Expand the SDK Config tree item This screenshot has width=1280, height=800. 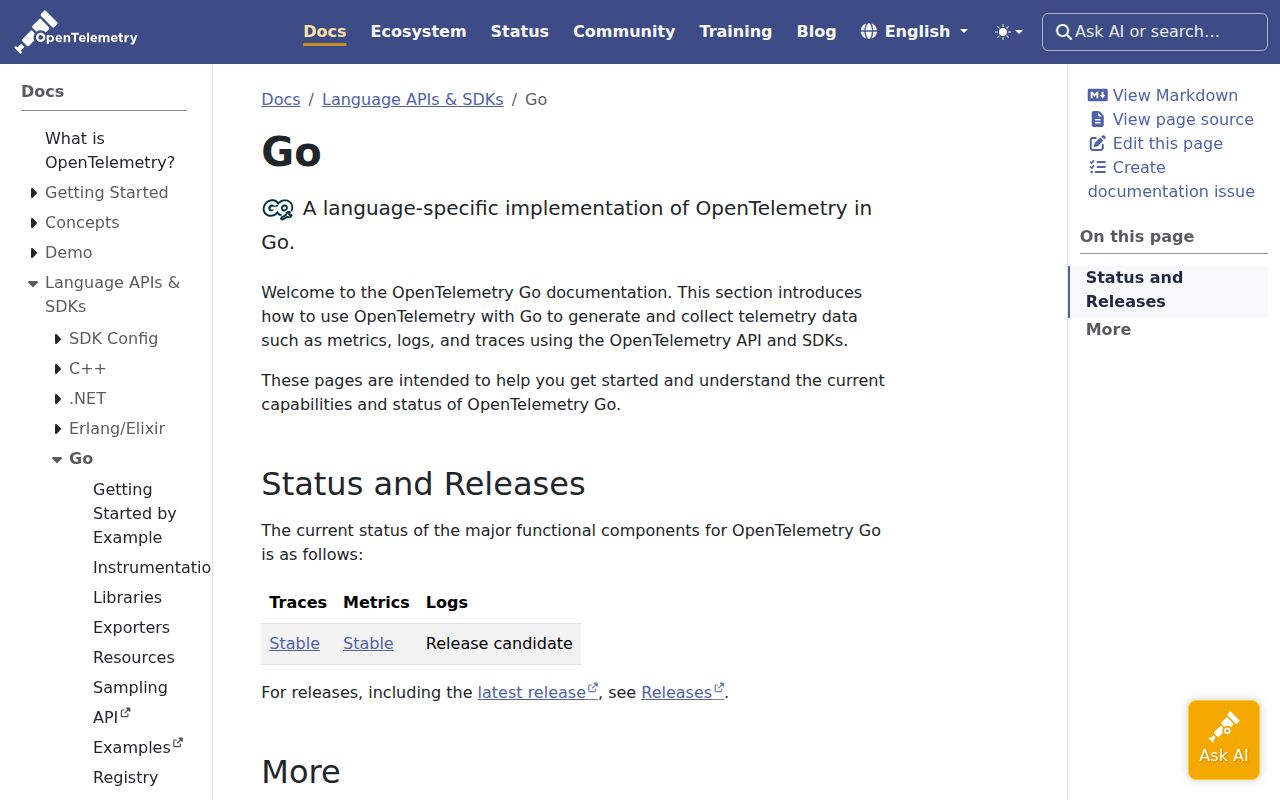pyautogui.click(x=58, y=339)
